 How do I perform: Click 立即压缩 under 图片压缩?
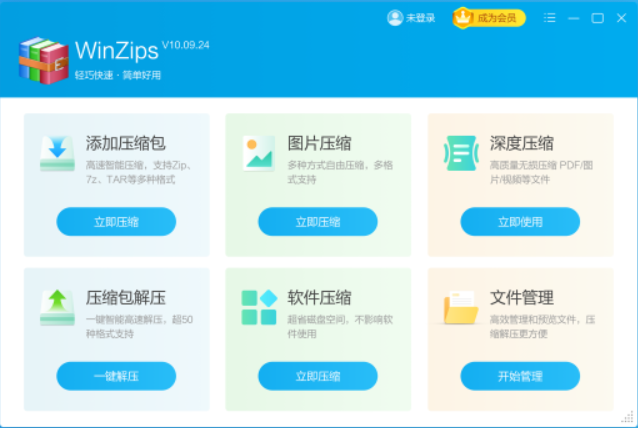pos(318,222)
